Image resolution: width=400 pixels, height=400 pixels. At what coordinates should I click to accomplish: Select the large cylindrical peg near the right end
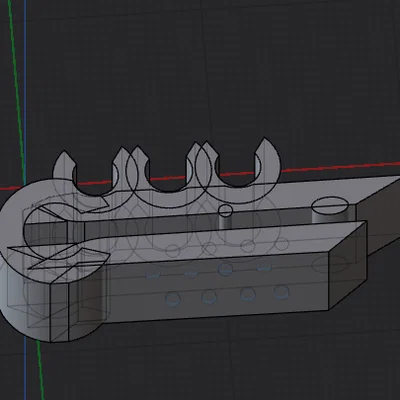coord(331,210)
